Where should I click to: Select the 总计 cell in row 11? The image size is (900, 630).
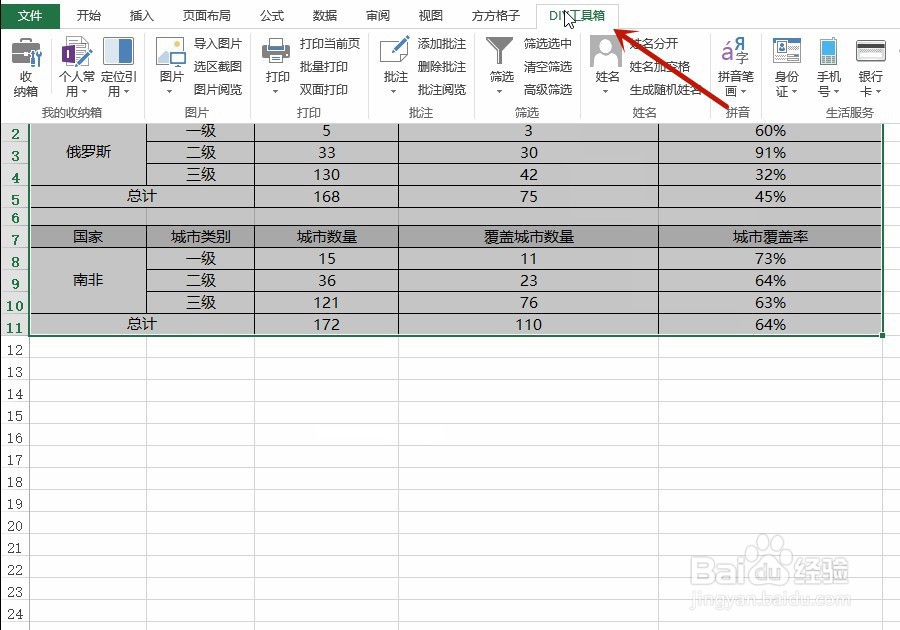tap(141, 324)
